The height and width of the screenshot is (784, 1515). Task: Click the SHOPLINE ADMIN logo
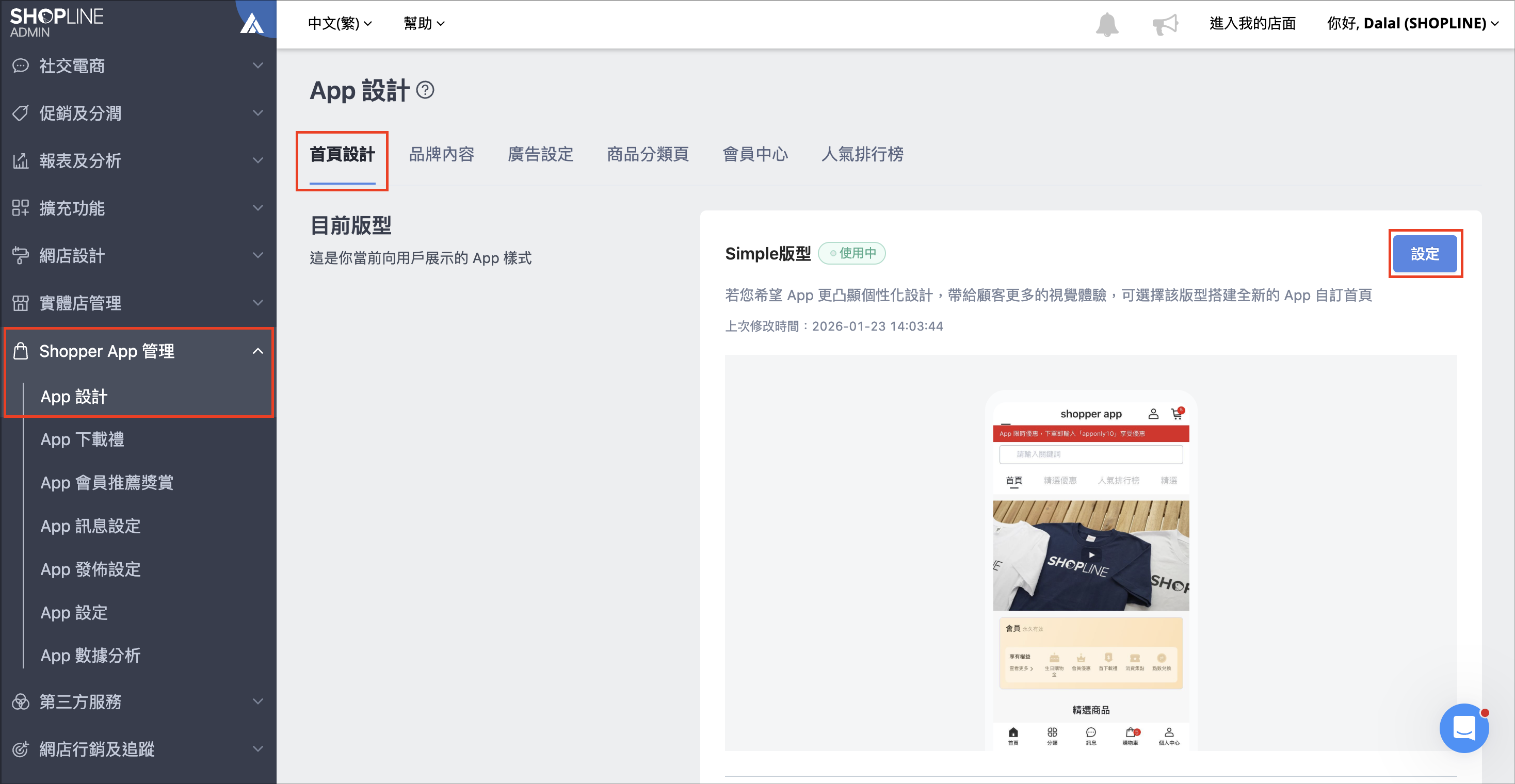(56, 22)
